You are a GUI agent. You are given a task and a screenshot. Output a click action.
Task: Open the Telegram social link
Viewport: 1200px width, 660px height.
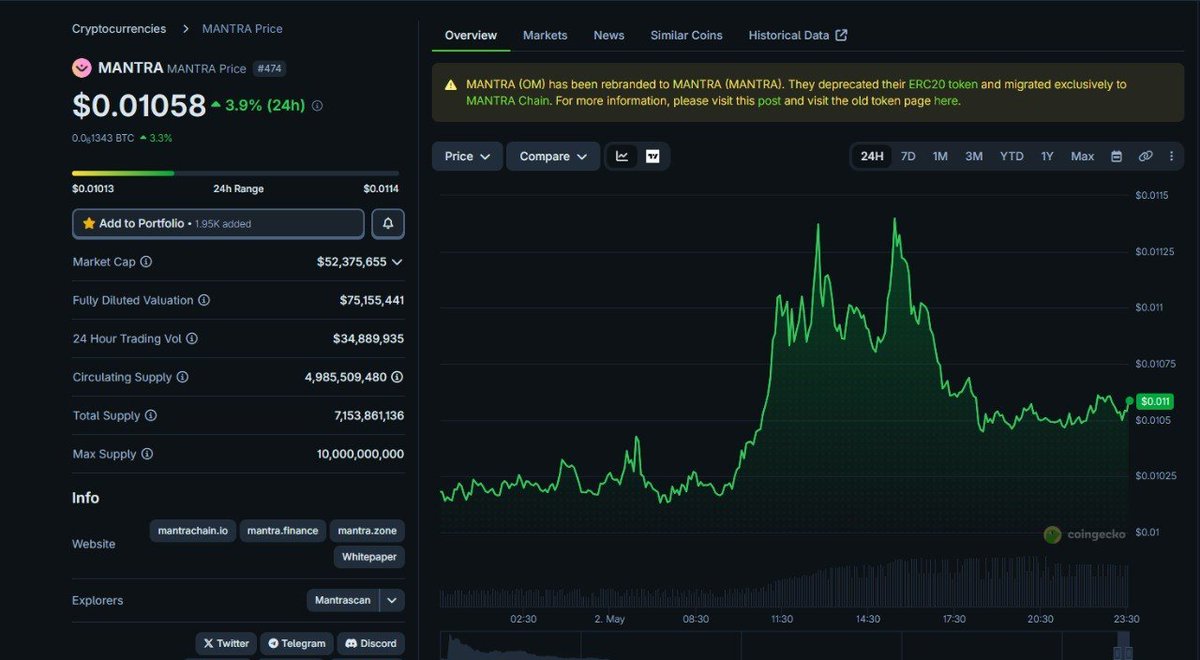click(x=296, y=643)
